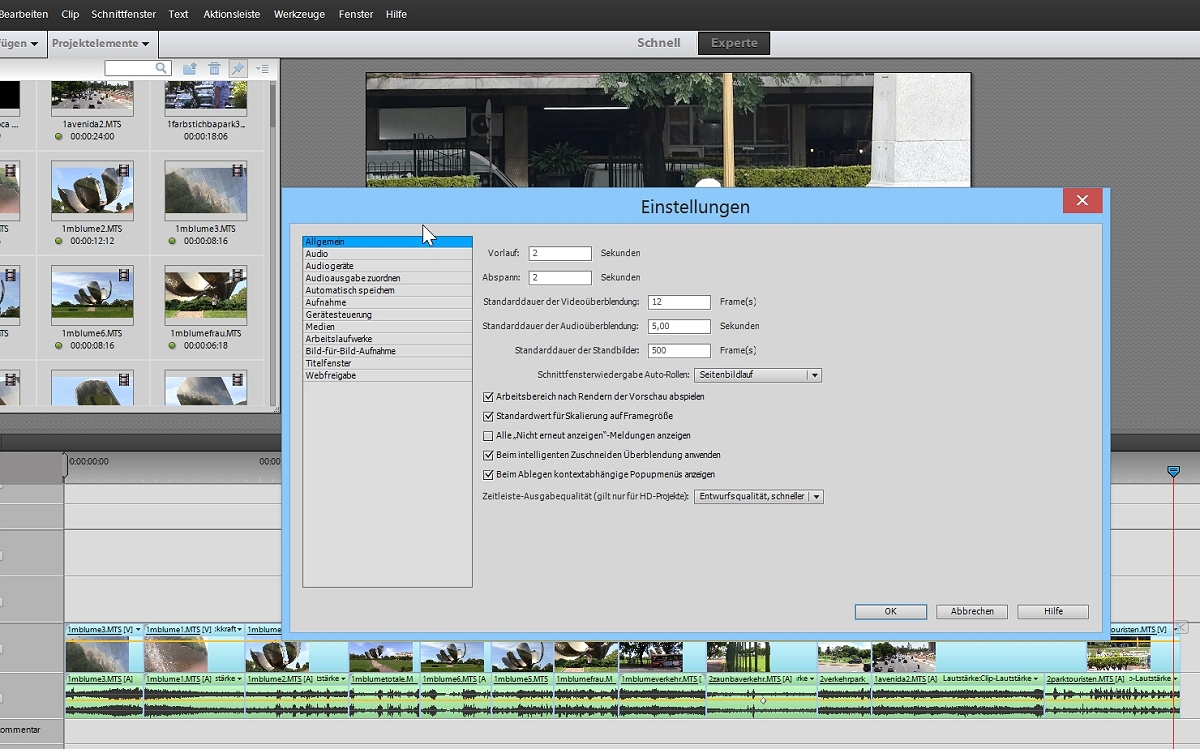Click the filmstrip icon on 1mblume3.MTS thumbnail
Image resolution: width=1200 pixels, height=749 pixels.
pos(237,170)
